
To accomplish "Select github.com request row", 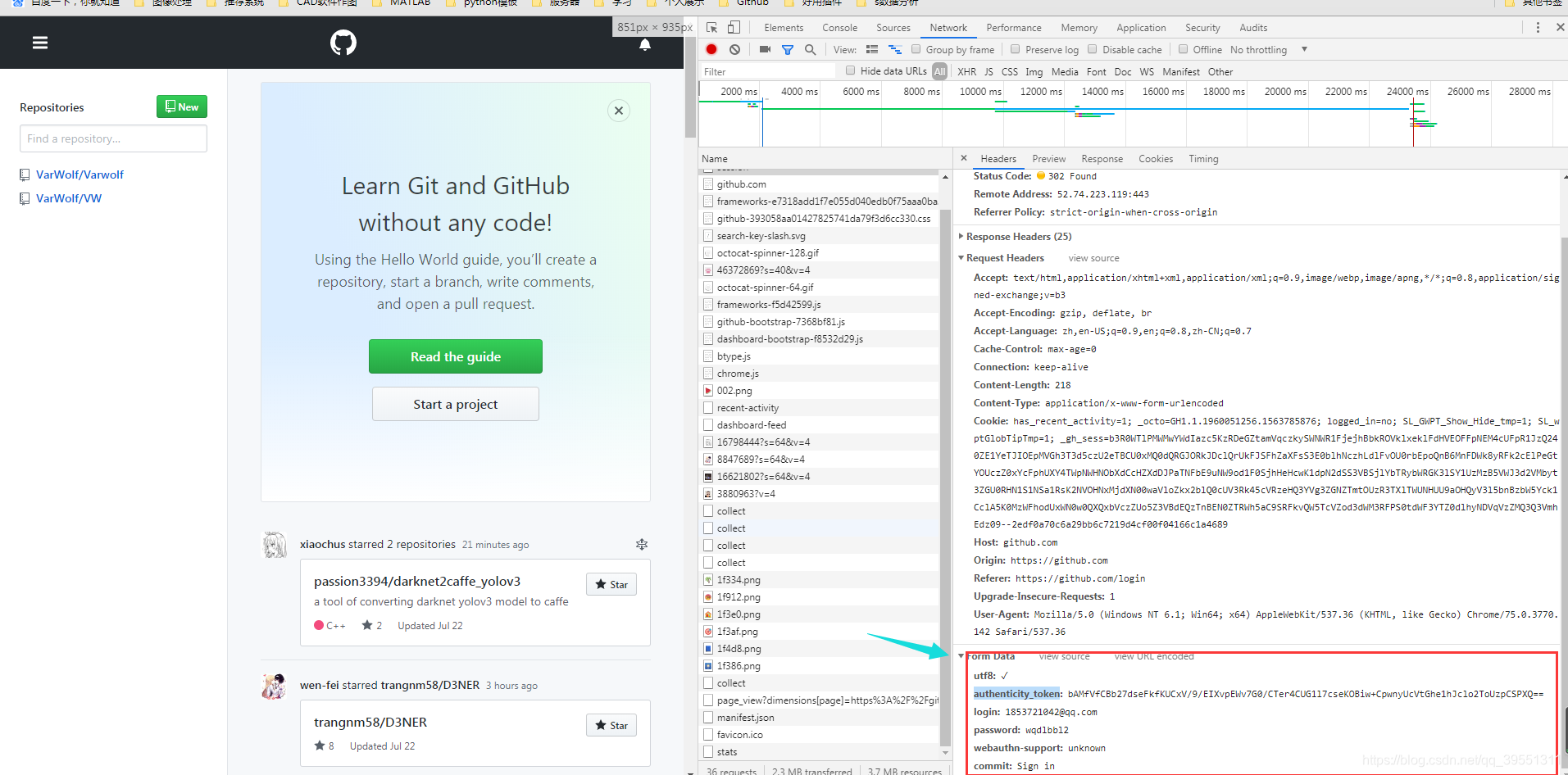I will point(820,184).
